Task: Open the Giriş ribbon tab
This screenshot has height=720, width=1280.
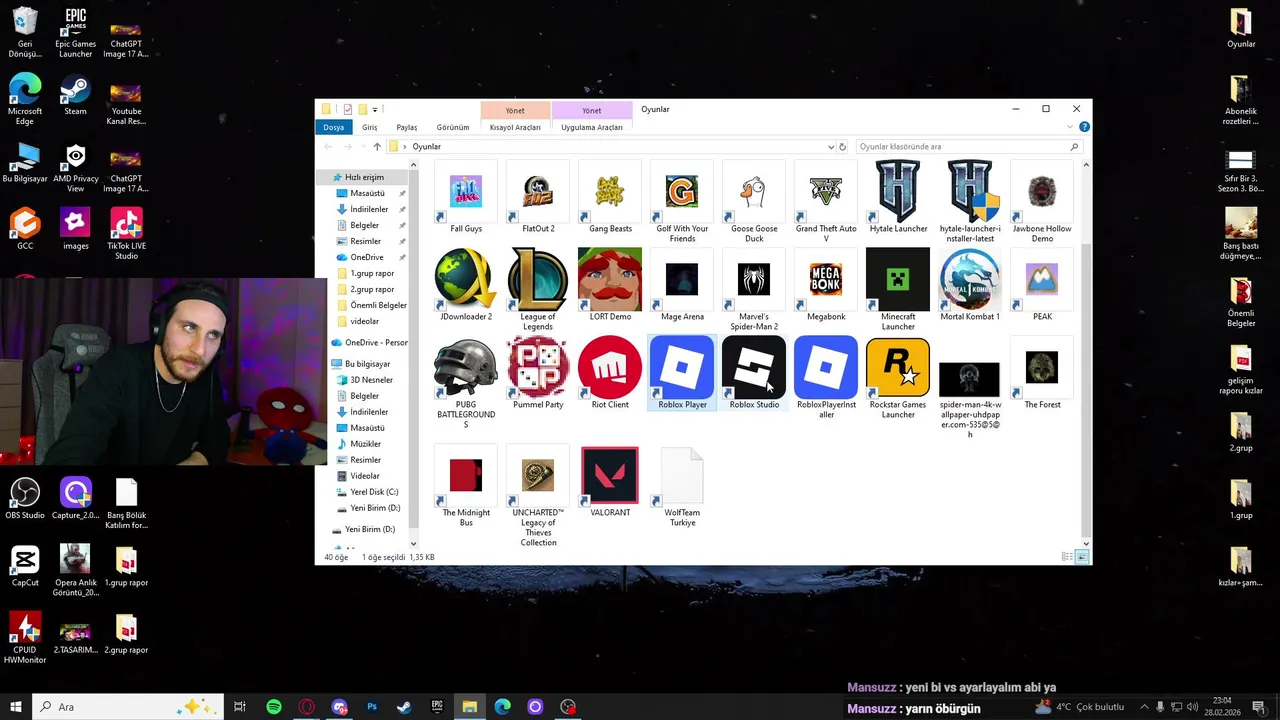Action: (370, 127)
